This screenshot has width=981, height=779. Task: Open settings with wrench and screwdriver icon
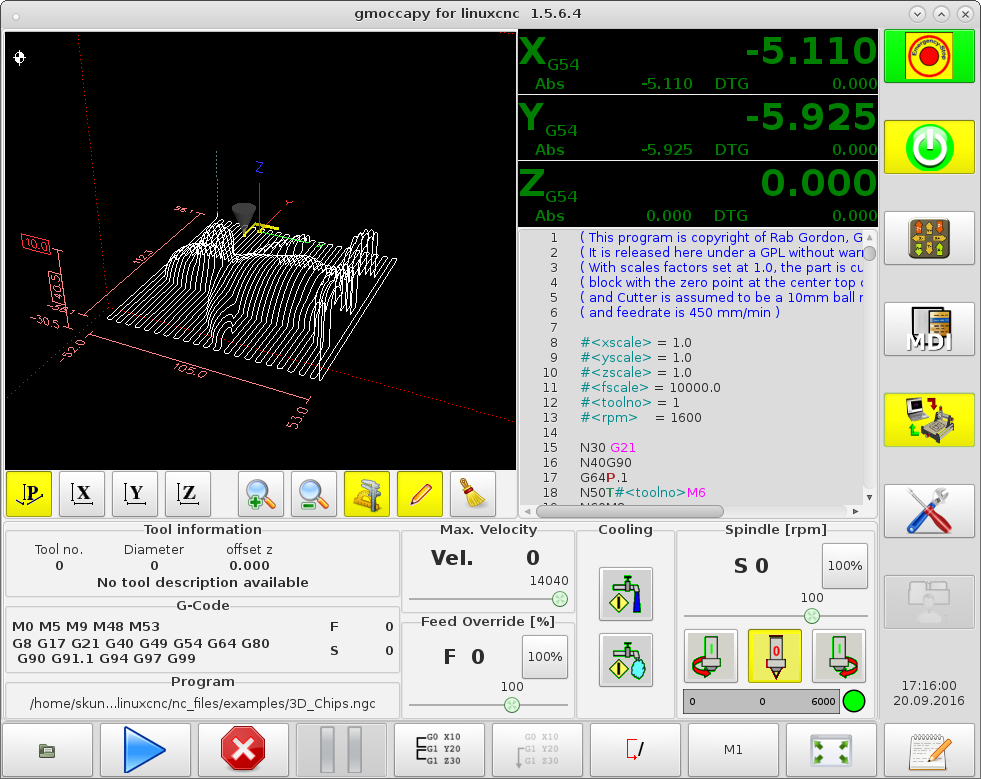click(929, 511)
